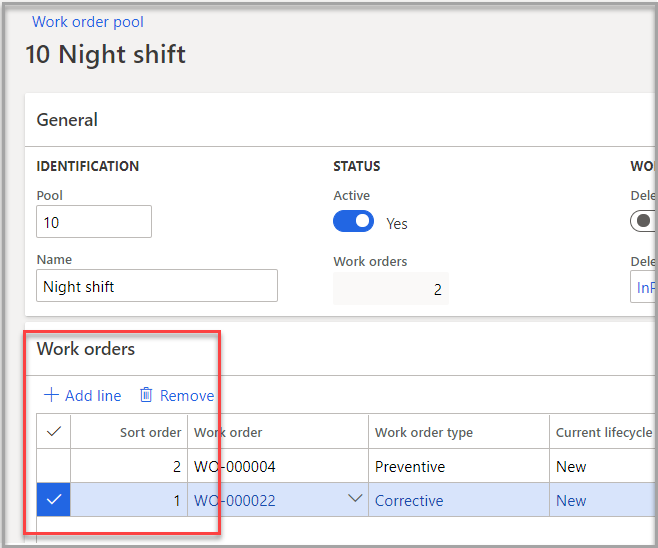This screenshot has width=658, height=548.
Task: Click sort order cell with value 1
Action: pos(129,500)
